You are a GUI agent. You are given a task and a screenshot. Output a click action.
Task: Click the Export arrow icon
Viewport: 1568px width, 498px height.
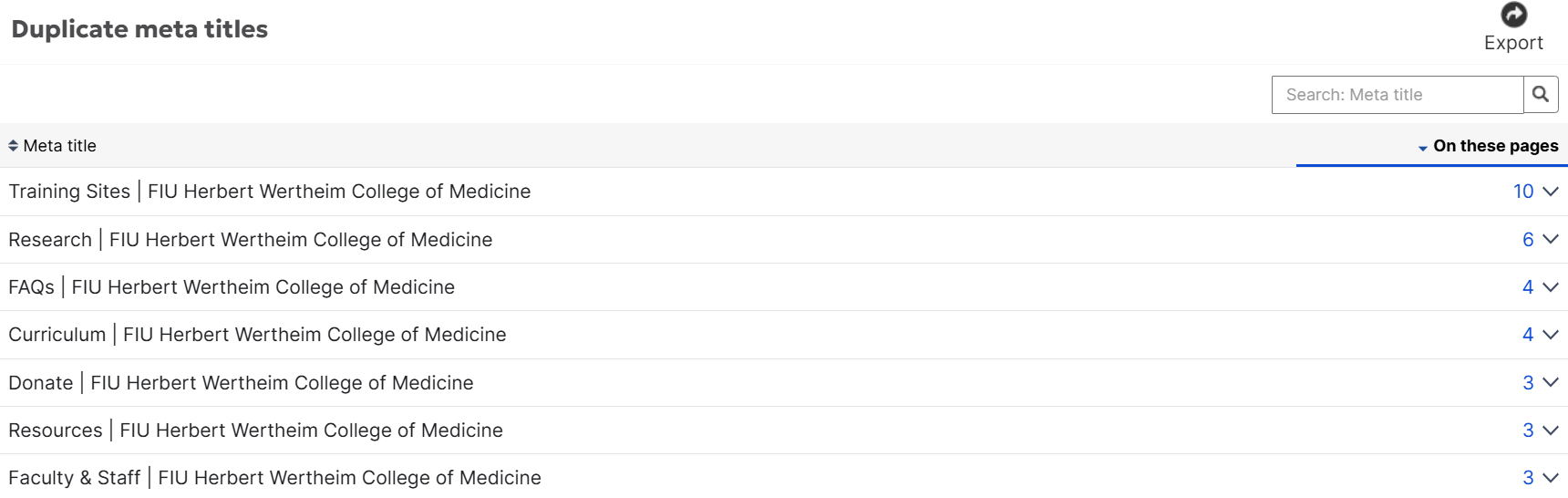pyautogui.click(x=1513, y=15)
